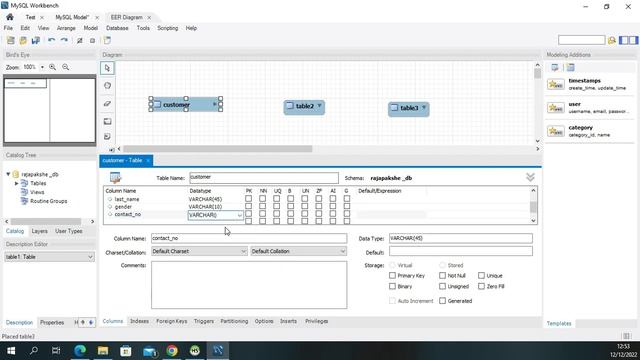Image resolution: width=640 pixels, height=360 pixels.
Task: Open File Explorer from the taskbar
Action: click(x=103, y=351)
